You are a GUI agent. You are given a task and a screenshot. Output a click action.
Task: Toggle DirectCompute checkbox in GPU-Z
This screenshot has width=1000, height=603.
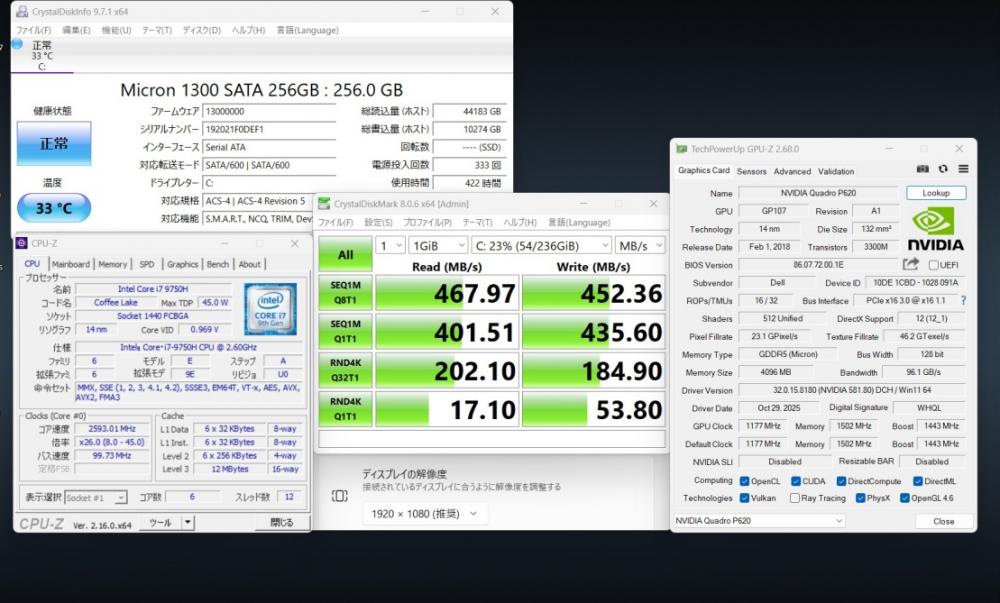(841, 481)
